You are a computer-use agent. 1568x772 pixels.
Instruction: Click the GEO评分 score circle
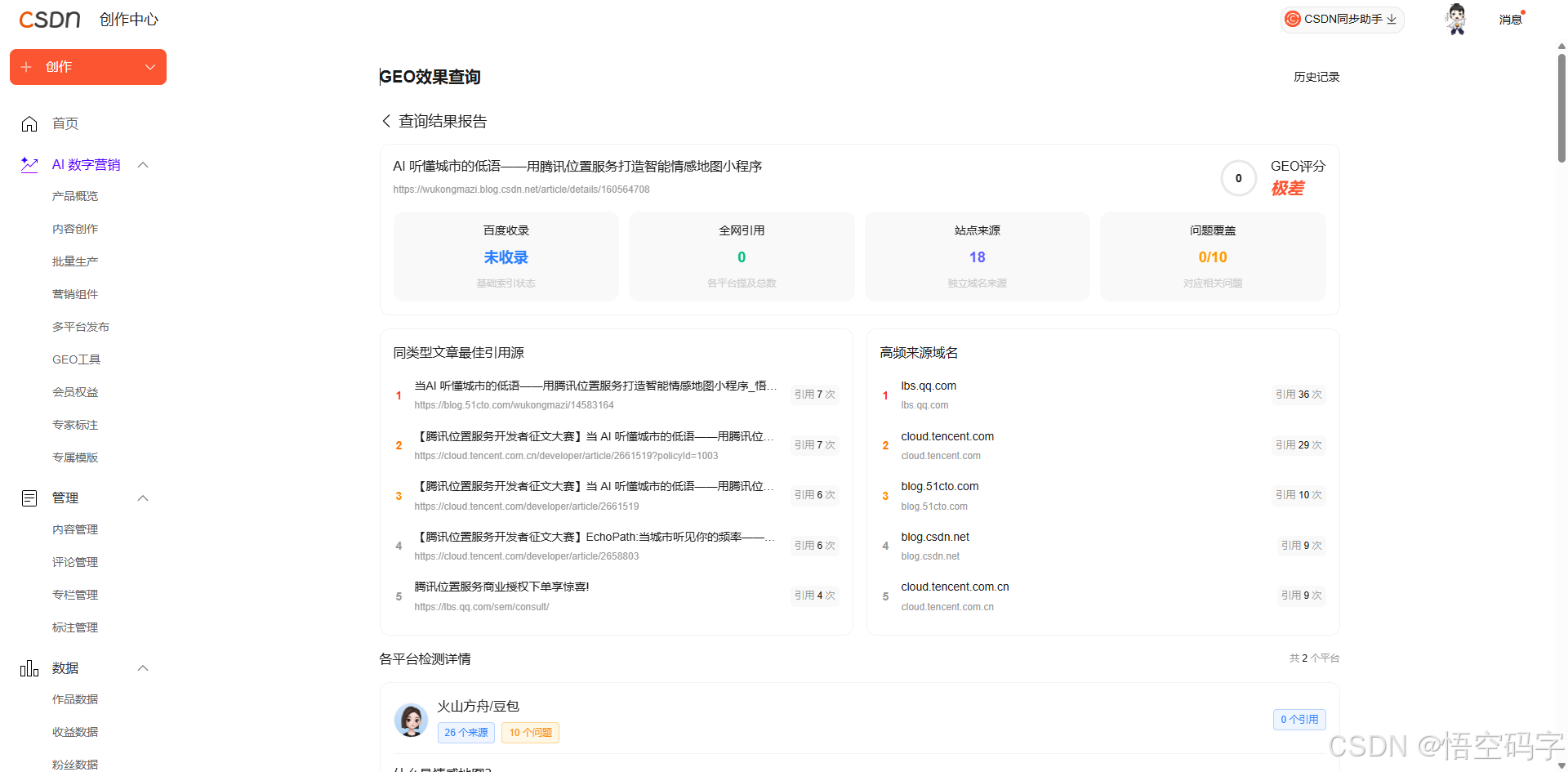tap(1239, 178)
